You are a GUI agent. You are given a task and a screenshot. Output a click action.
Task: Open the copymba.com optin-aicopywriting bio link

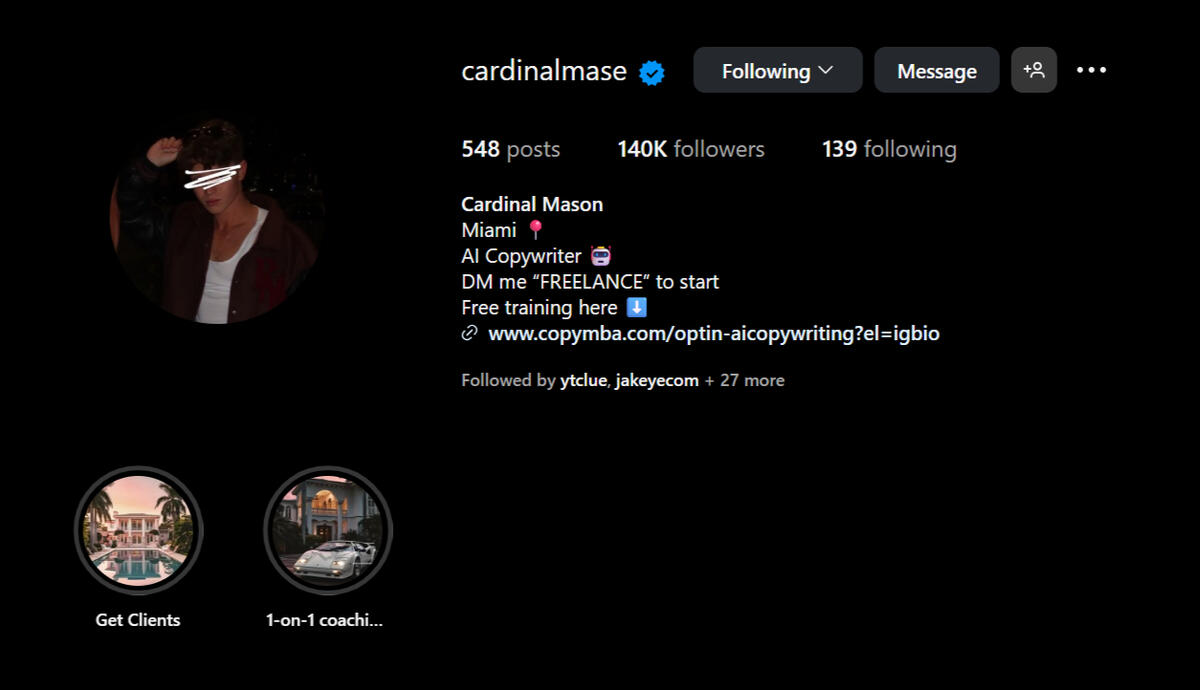click(714, 334)
